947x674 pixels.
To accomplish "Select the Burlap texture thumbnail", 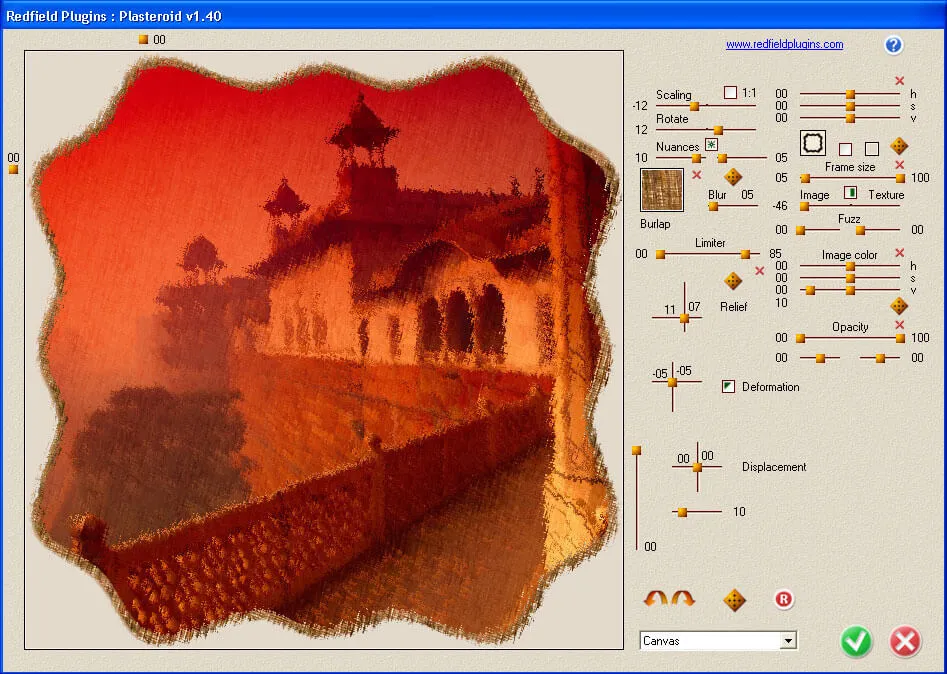I will 662,190.
